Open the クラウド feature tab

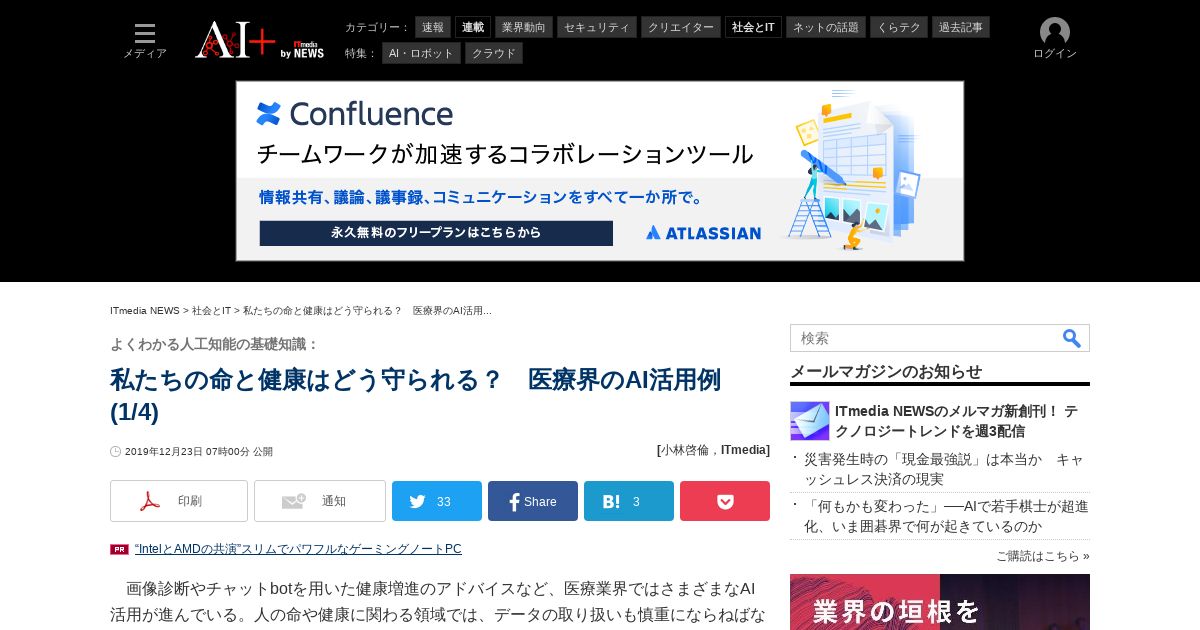point(494,53)
